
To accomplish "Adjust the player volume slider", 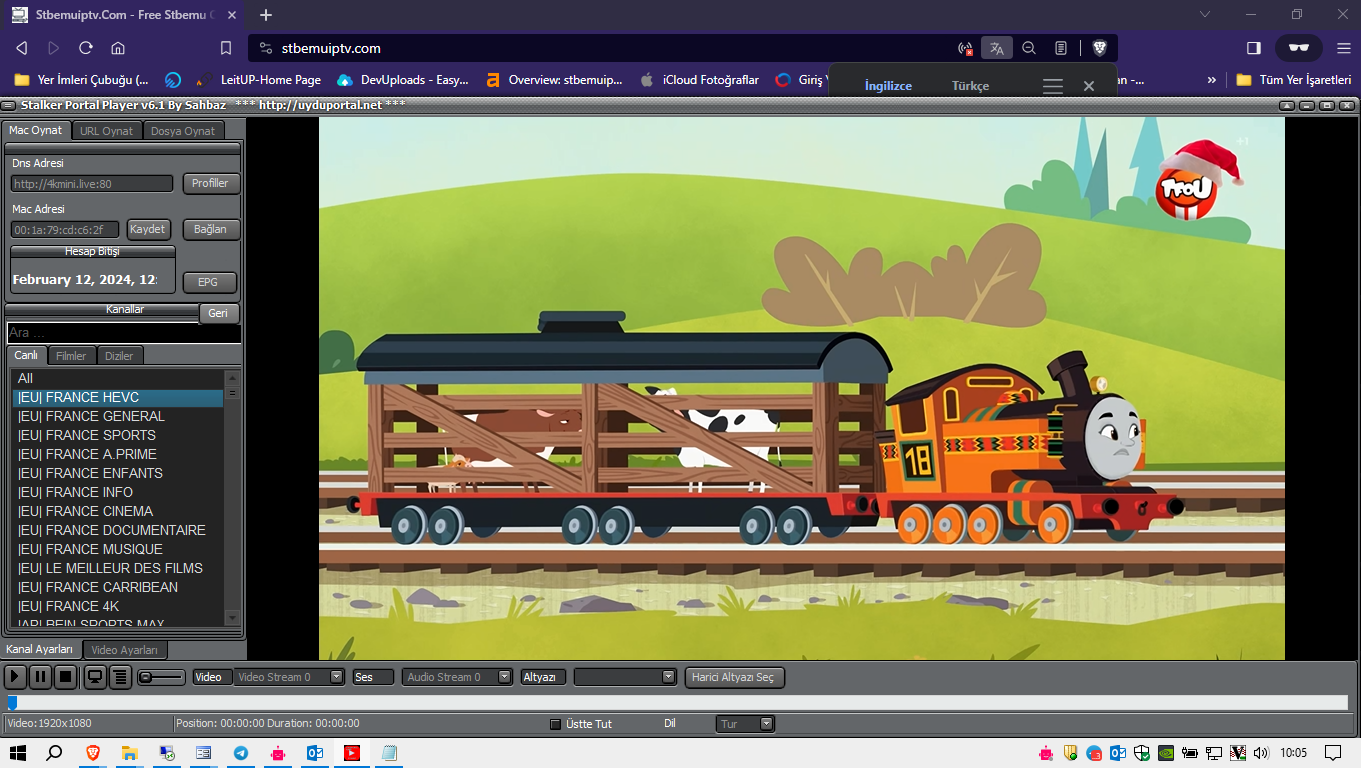I will (161, 677).
